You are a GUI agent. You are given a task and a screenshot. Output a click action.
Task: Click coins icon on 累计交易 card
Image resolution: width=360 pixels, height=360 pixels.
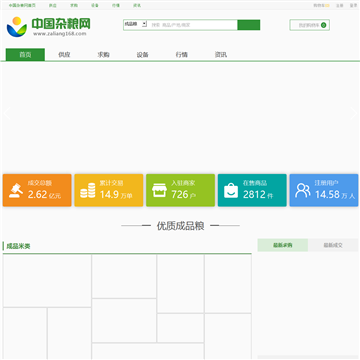[x=88, y=191]
